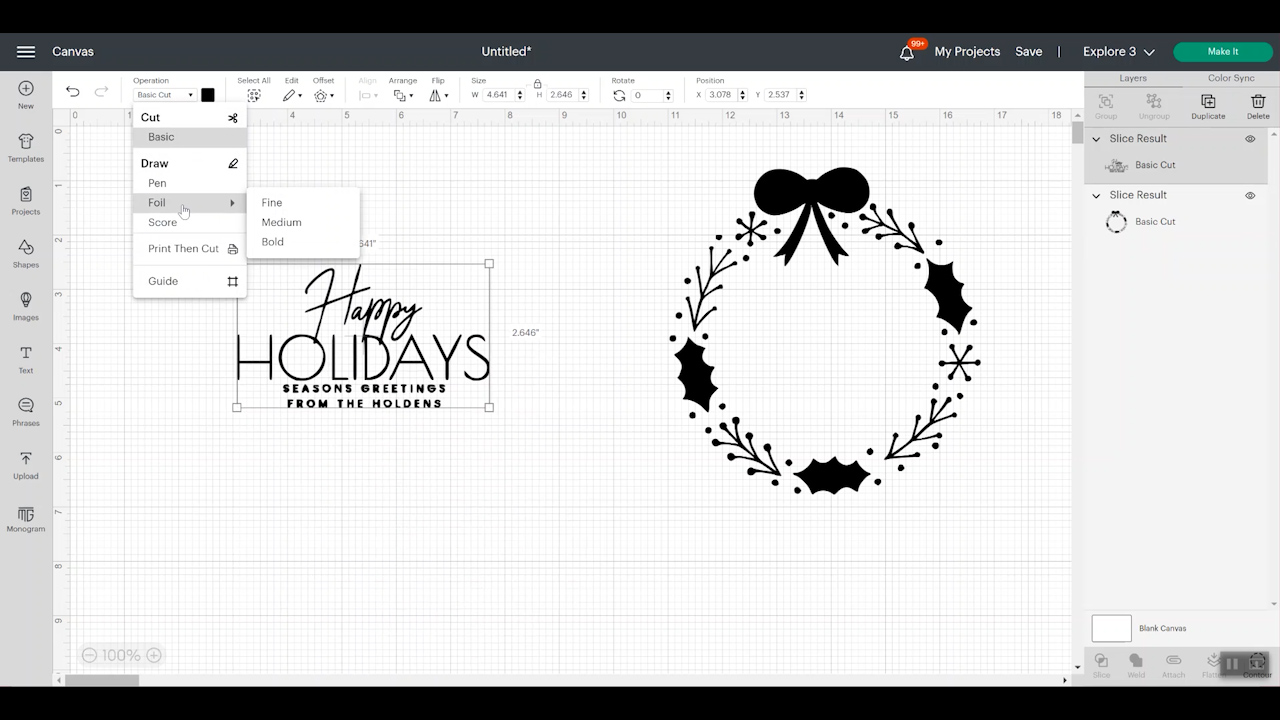Click the horizontal canvas scrollbar
The width and height of the screenshot is (1280, 720).
(x=104, y=680)
